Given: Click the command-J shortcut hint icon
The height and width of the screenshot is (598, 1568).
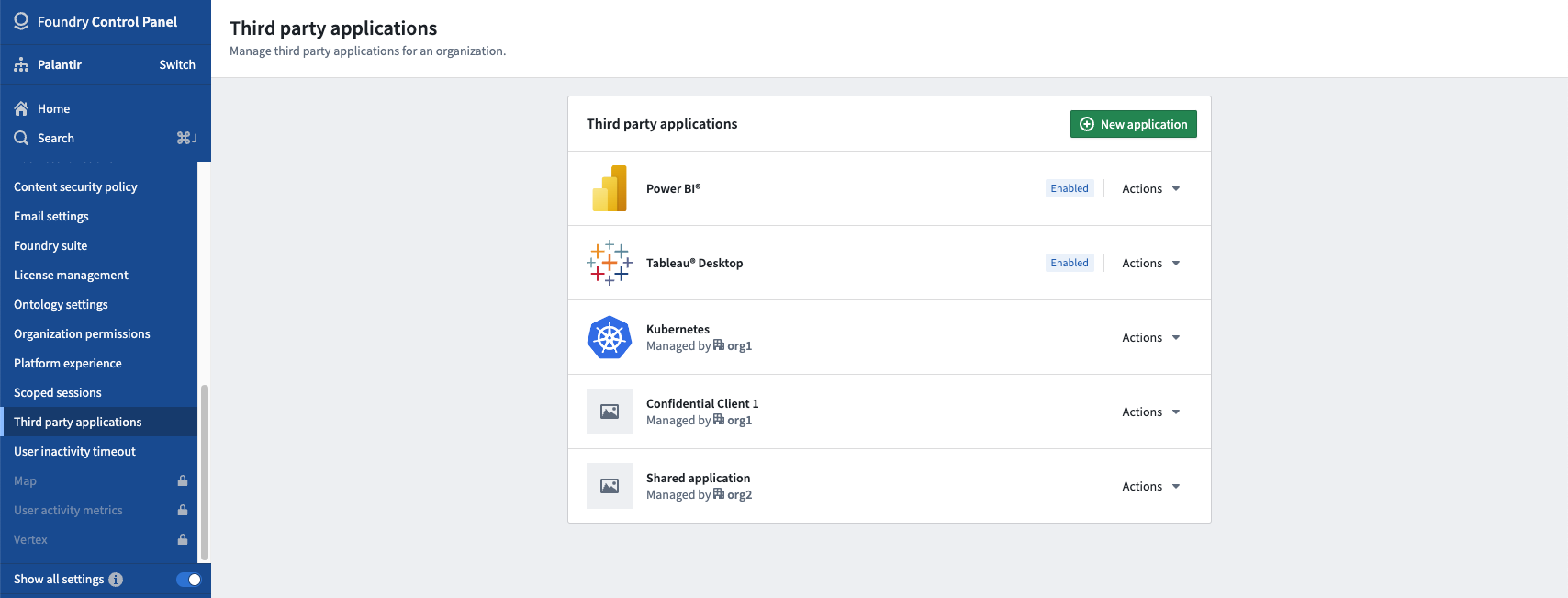Looking at the screenshot, I should click(186, 138).
